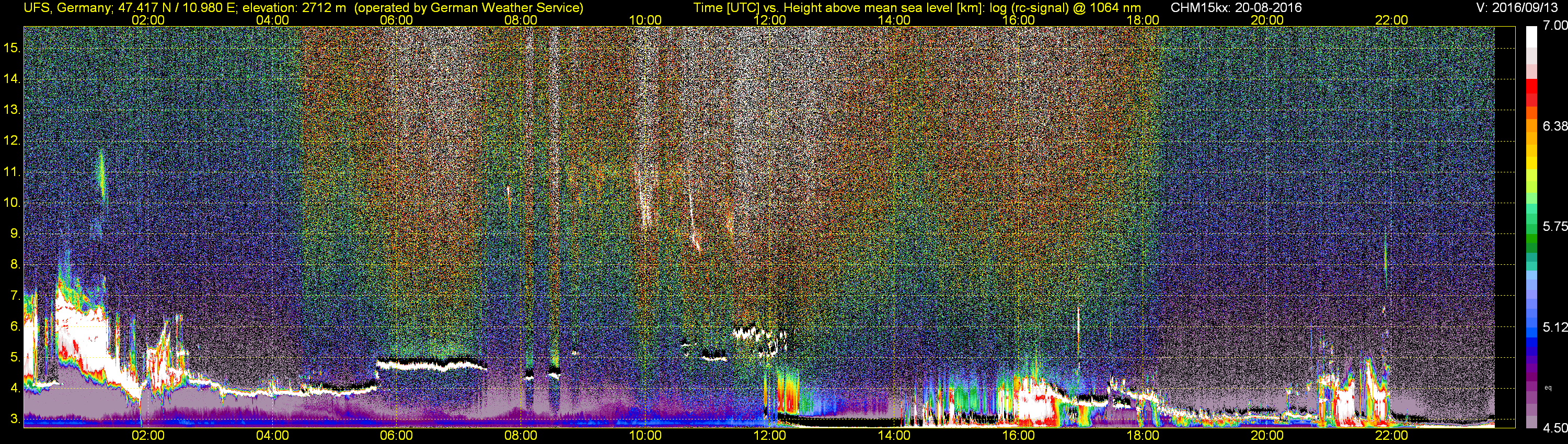This screenshot has height=444, width=1568.
Task: Click the 04:00 label on the bottom time axis
Action: 272,436
